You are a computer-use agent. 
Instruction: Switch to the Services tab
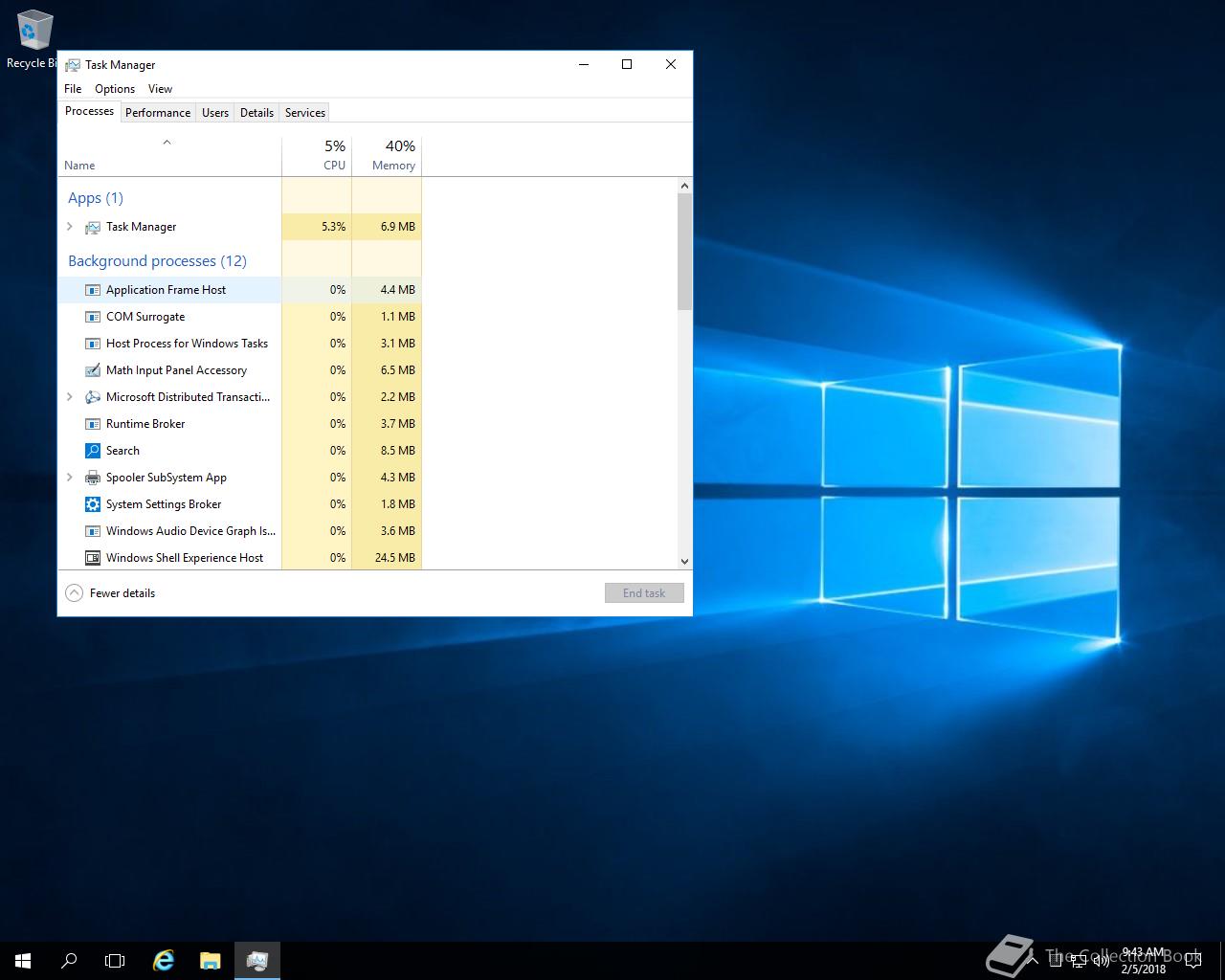[x=305, y=113]
